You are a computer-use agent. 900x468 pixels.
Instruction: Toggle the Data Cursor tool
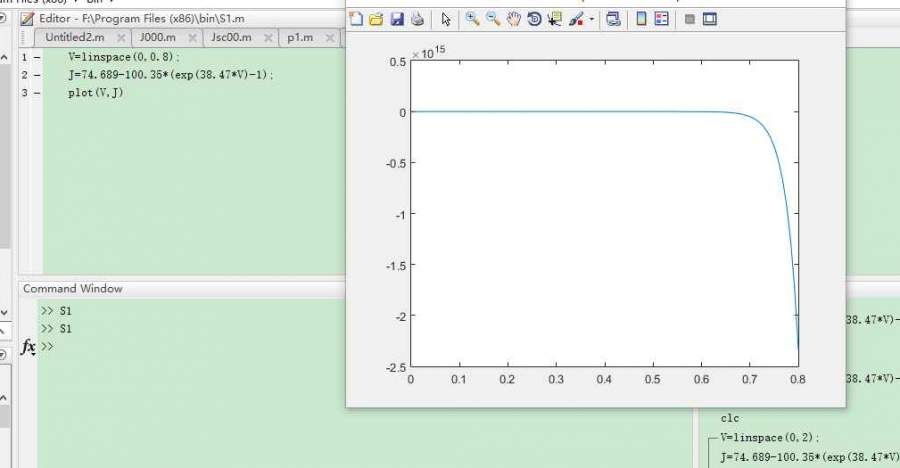554,19
